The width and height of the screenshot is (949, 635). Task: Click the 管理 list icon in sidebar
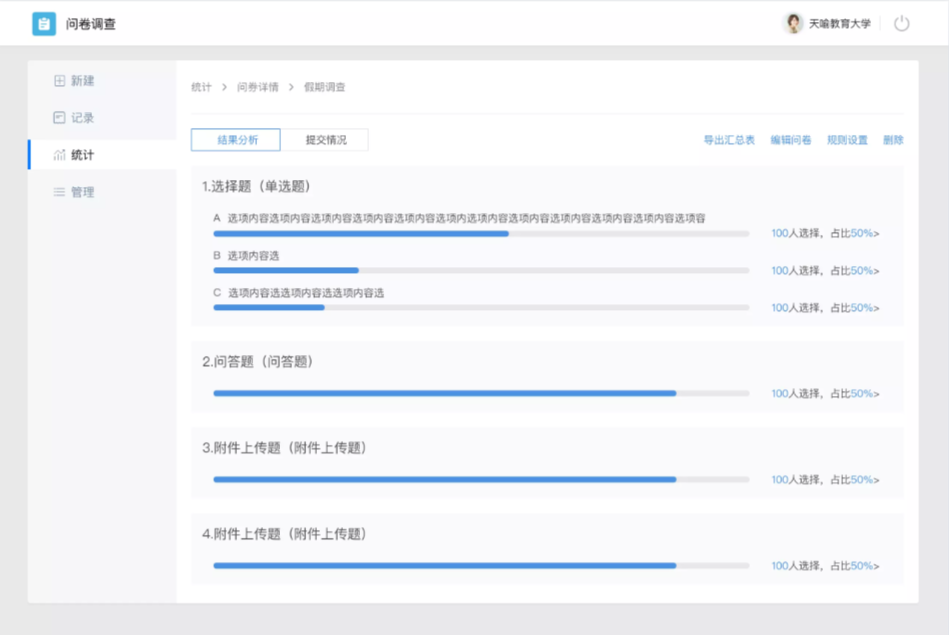pos(59,192)
